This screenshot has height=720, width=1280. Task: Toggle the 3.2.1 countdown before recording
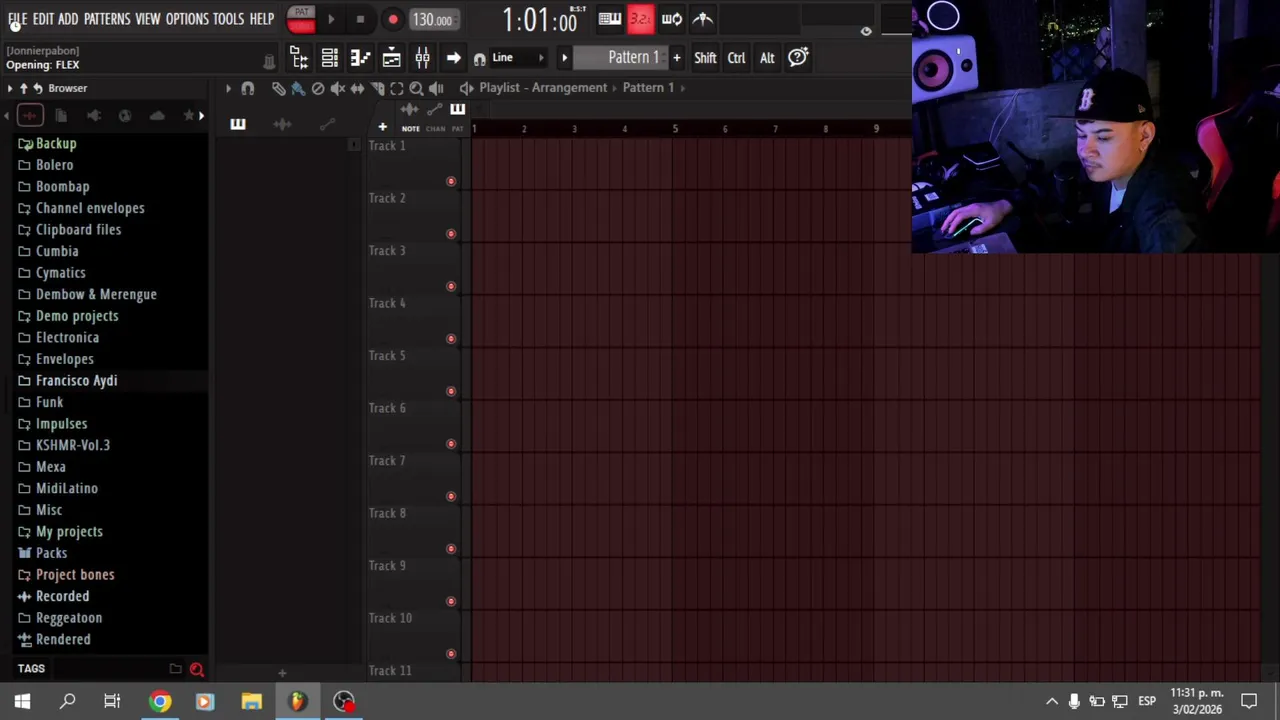[x=640, y=19]
